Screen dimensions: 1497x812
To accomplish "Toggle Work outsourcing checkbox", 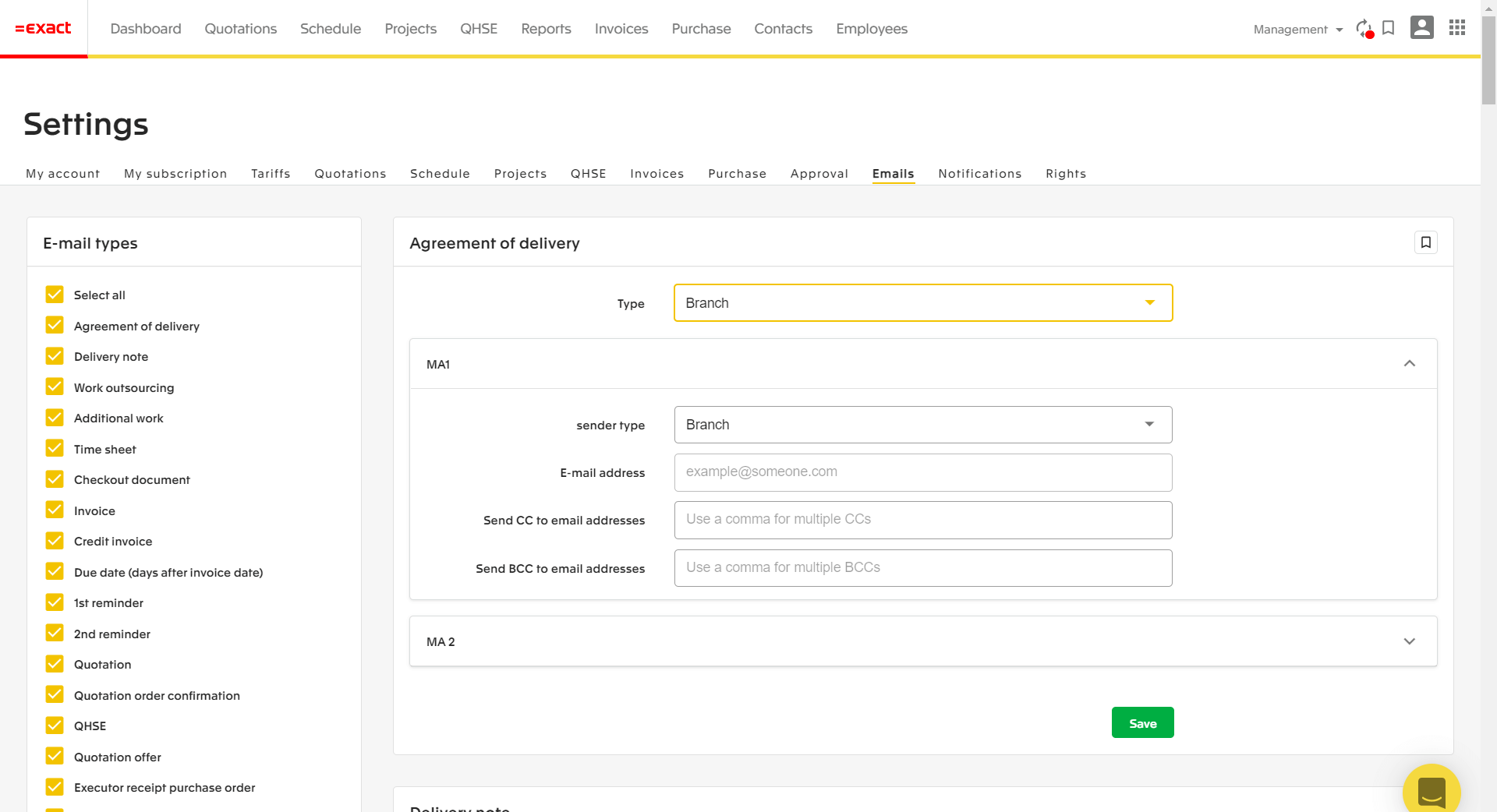I will pyautogui.click(x=55, y=387).
